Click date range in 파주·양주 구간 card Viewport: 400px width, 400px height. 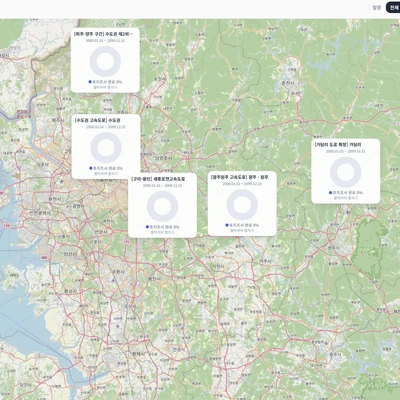tap(105, 41)
